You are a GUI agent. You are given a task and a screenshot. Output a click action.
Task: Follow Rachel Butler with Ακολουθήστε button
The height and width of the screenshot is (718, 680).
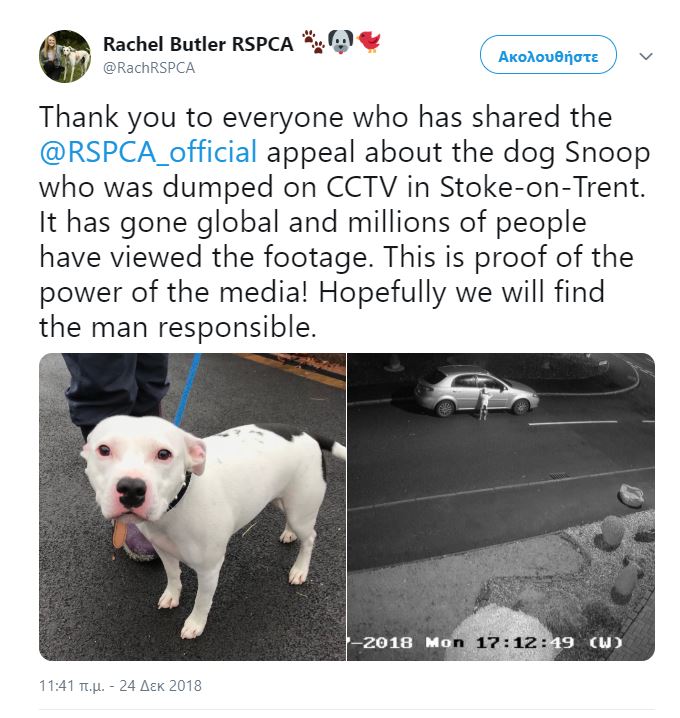pyautogui.click(x=548, y=55)
